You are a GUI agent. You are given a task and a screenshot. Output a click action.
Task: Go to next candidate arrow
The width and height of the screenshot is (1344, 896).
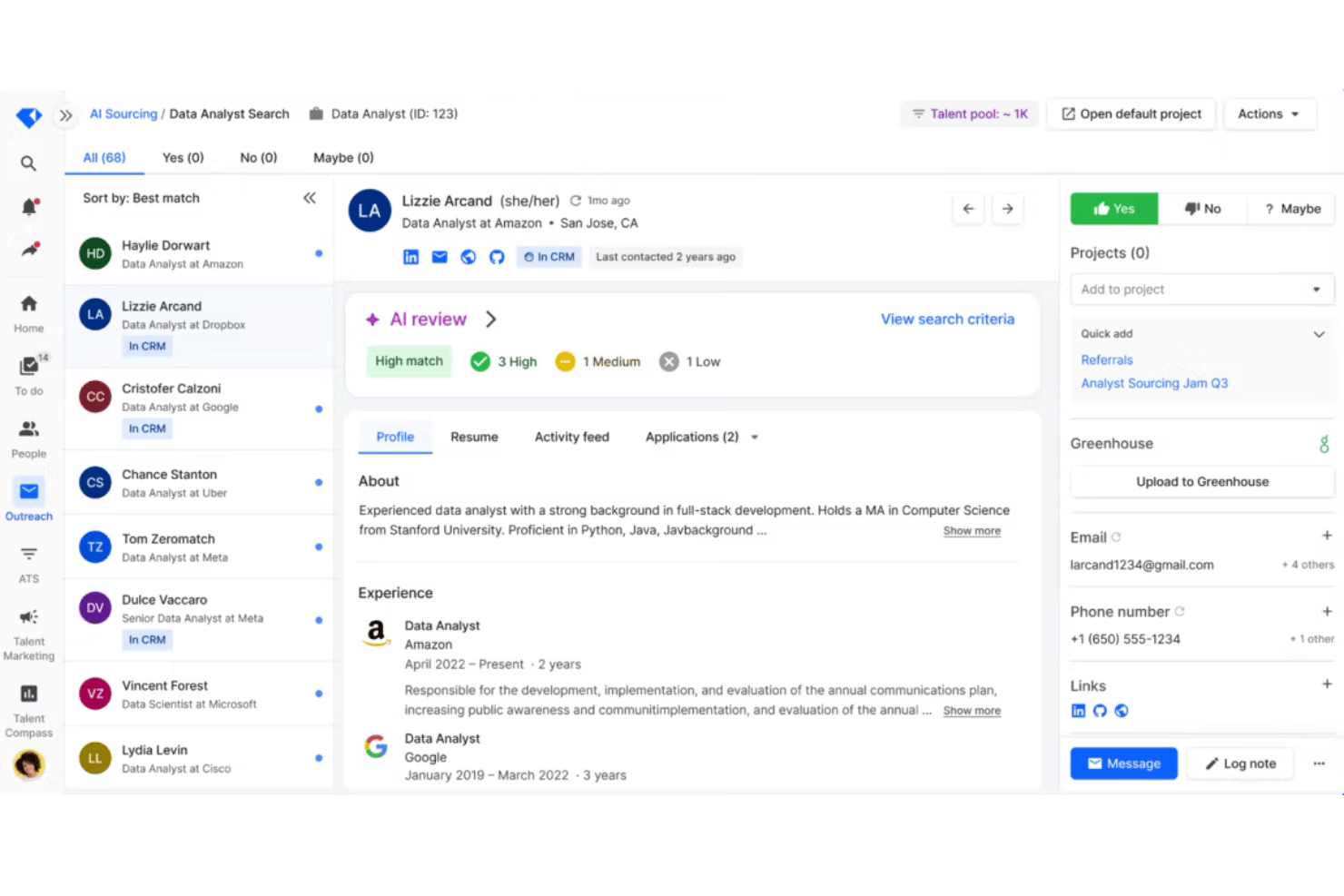pyautogui.click(x=1008, y=209)
